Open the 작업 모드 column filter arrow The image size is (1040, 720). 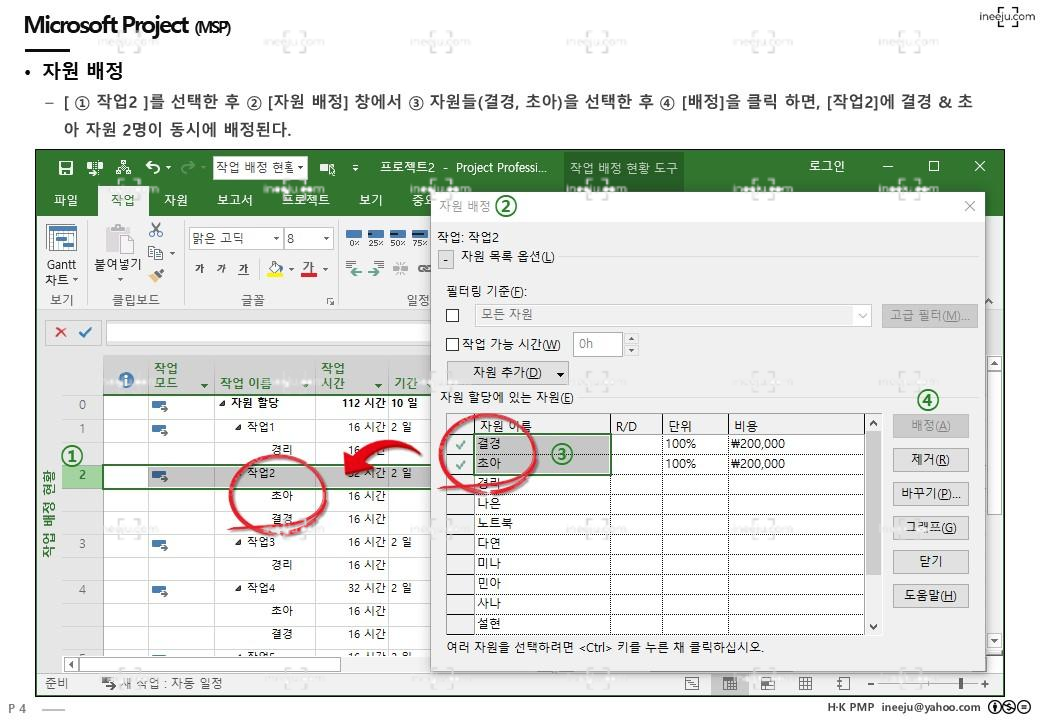click(x=204, y=385)
